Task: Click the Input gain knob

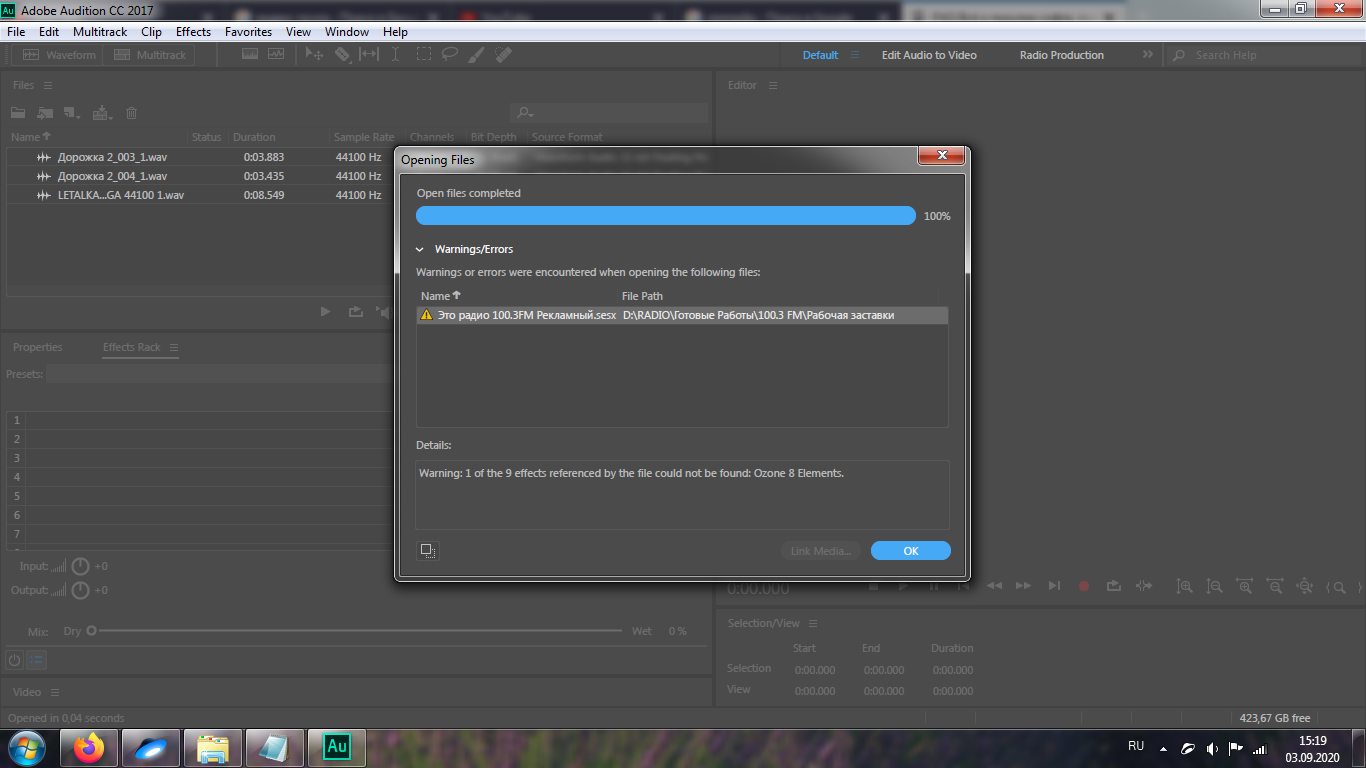Action: coord(80,567)
